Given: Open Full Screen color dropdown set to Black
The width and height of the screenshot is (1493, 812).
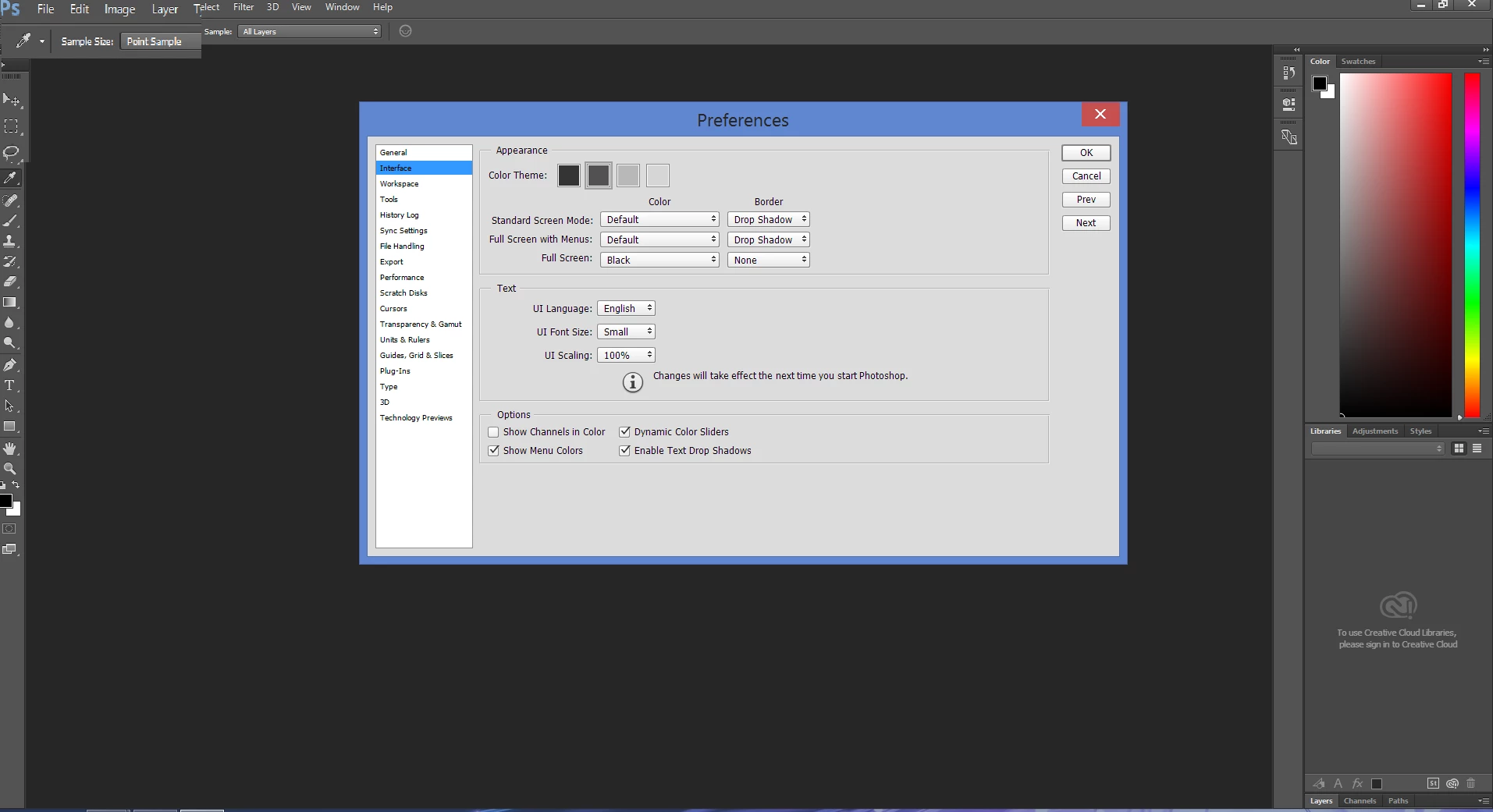Looking at the screenshot, I should pos(659,261).
